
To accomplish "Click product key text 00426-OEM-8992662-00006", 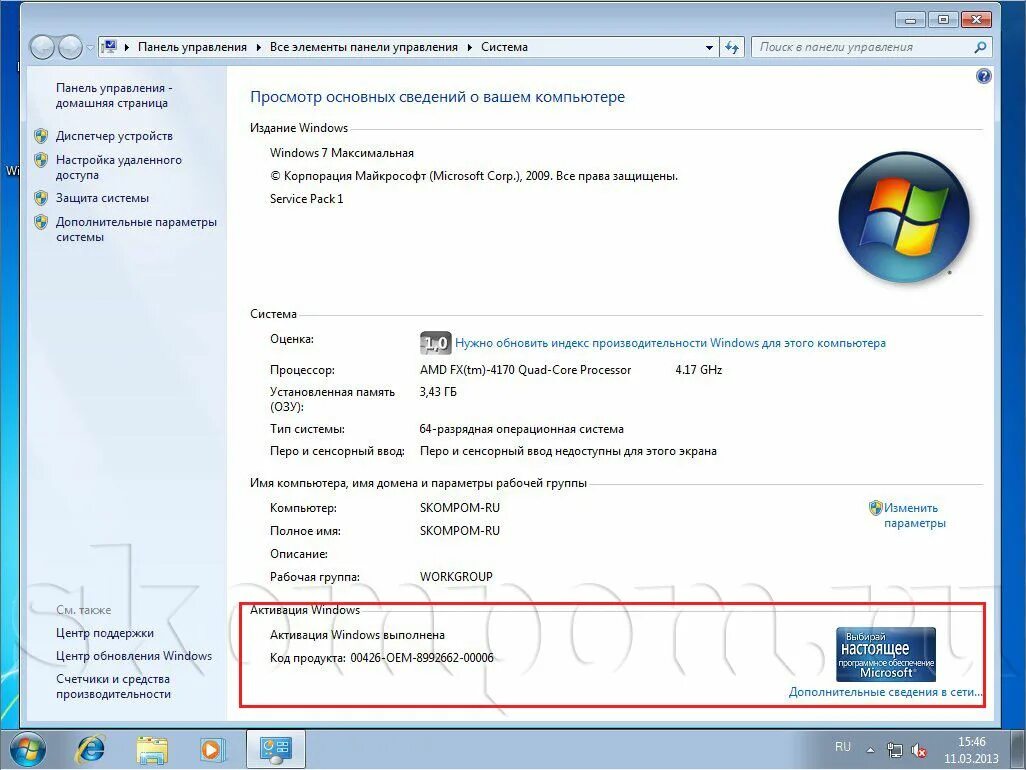I will (422, 658).
